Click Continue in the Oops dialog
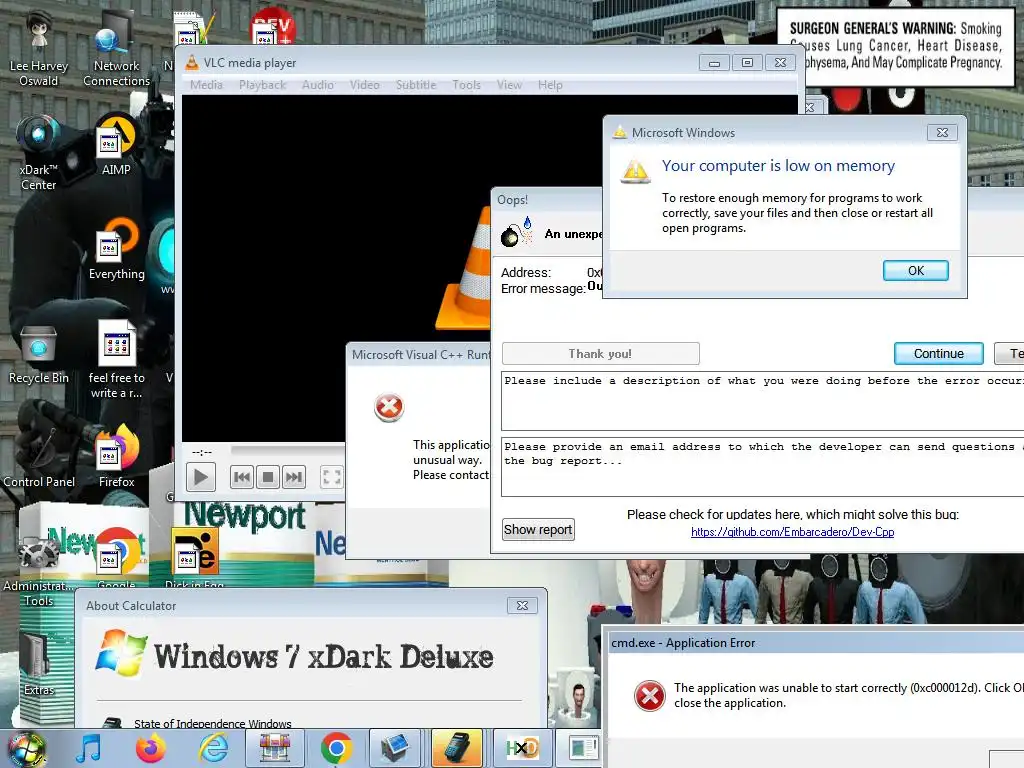 (938, 353)
